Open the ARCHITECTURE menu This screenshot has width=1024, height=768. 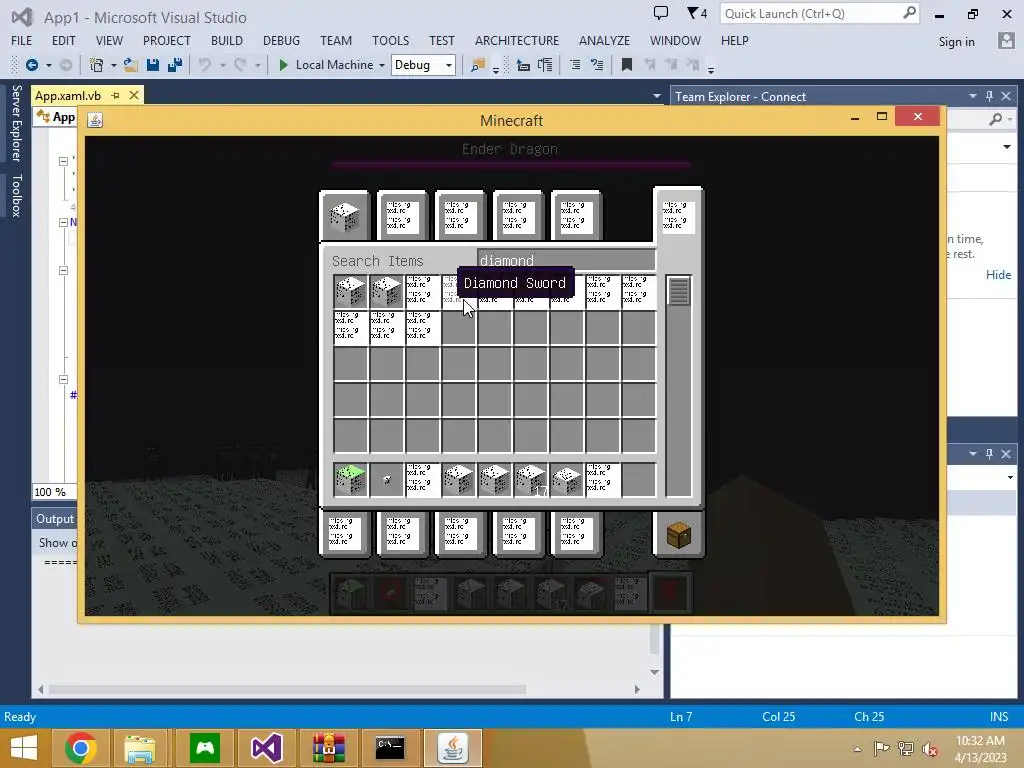pyautogui.click(x=517, y=40)
